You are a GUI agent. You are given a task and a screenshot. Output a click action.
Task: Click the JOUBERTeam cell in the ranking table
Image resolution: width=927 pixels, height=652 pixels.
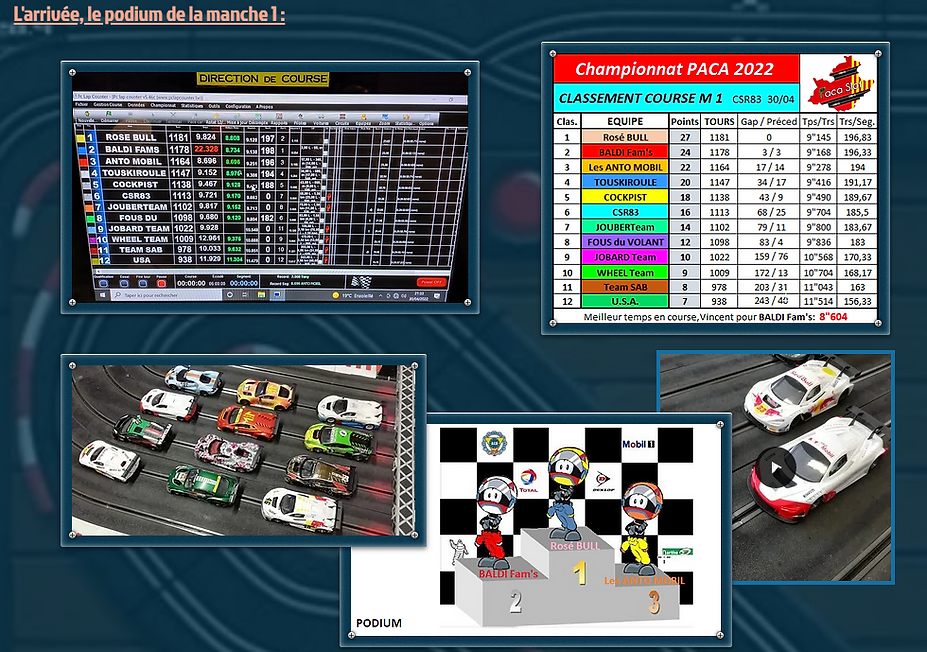tap(625, 227)
